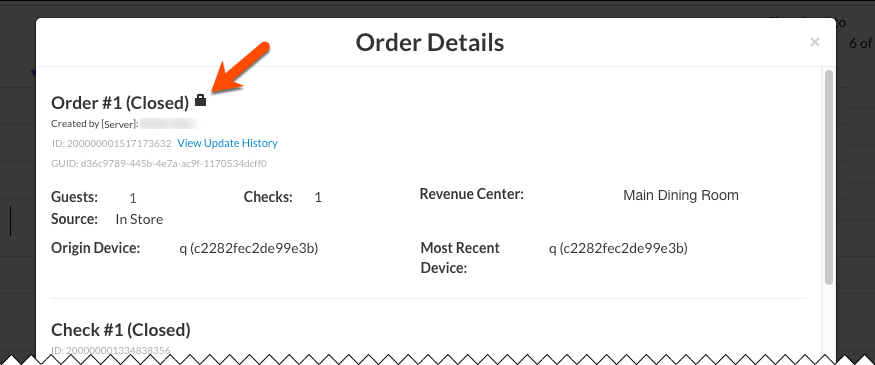The height and width of the screenshot is (365, 875).
Task: Click the Created by [Server] text
Action: [95, 124]
